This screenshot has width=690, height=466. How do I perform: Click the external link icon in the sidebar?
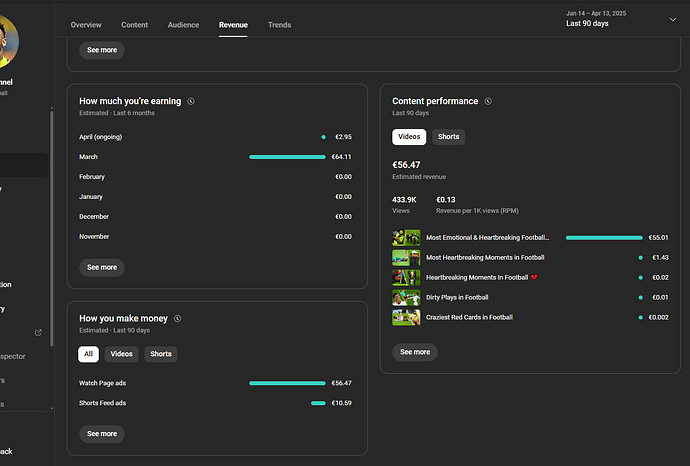click(38, 333)
